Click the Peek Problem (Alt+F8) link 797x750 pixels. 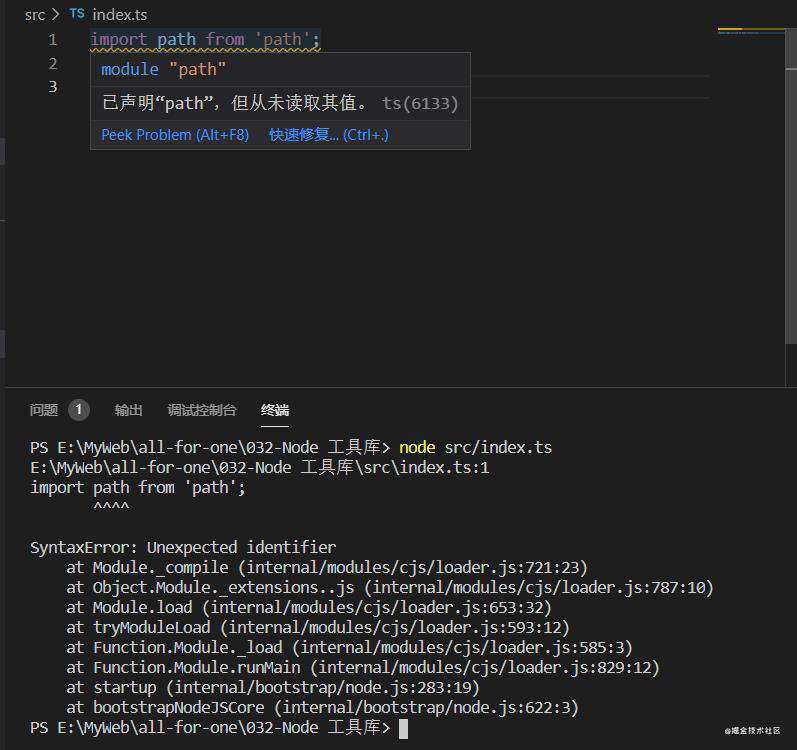pyautogui.click(x=175, y=135)
